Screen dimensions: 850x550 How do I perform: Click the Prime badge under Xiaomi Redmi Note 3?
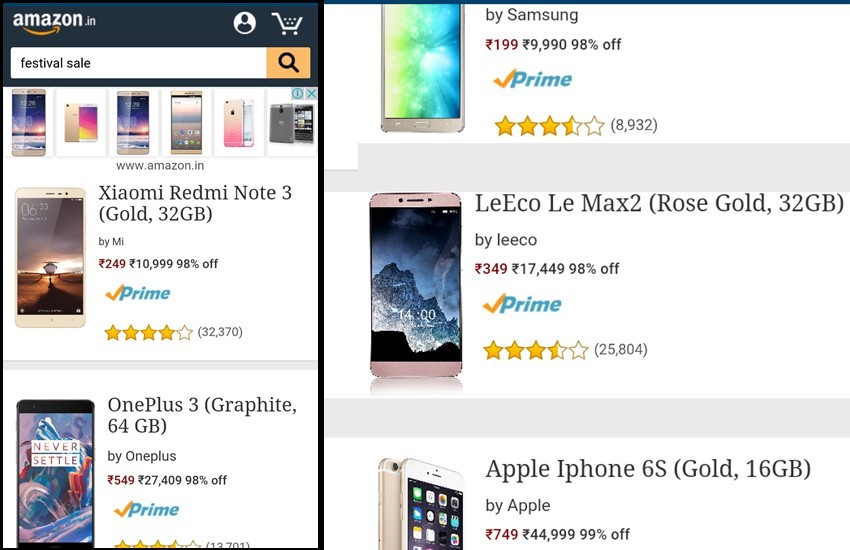click(x=138, y=293)
